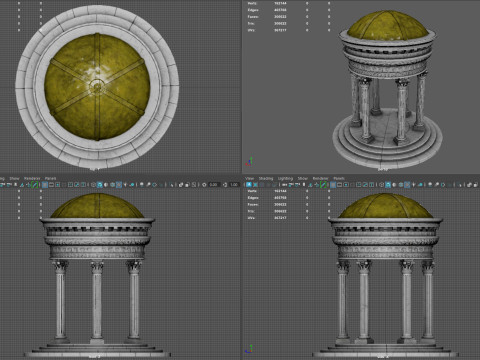The height and width of the screenshot is (360, 480).
Task: Open Lighting menu of lower-right panel
Action: tap(285, 178)
